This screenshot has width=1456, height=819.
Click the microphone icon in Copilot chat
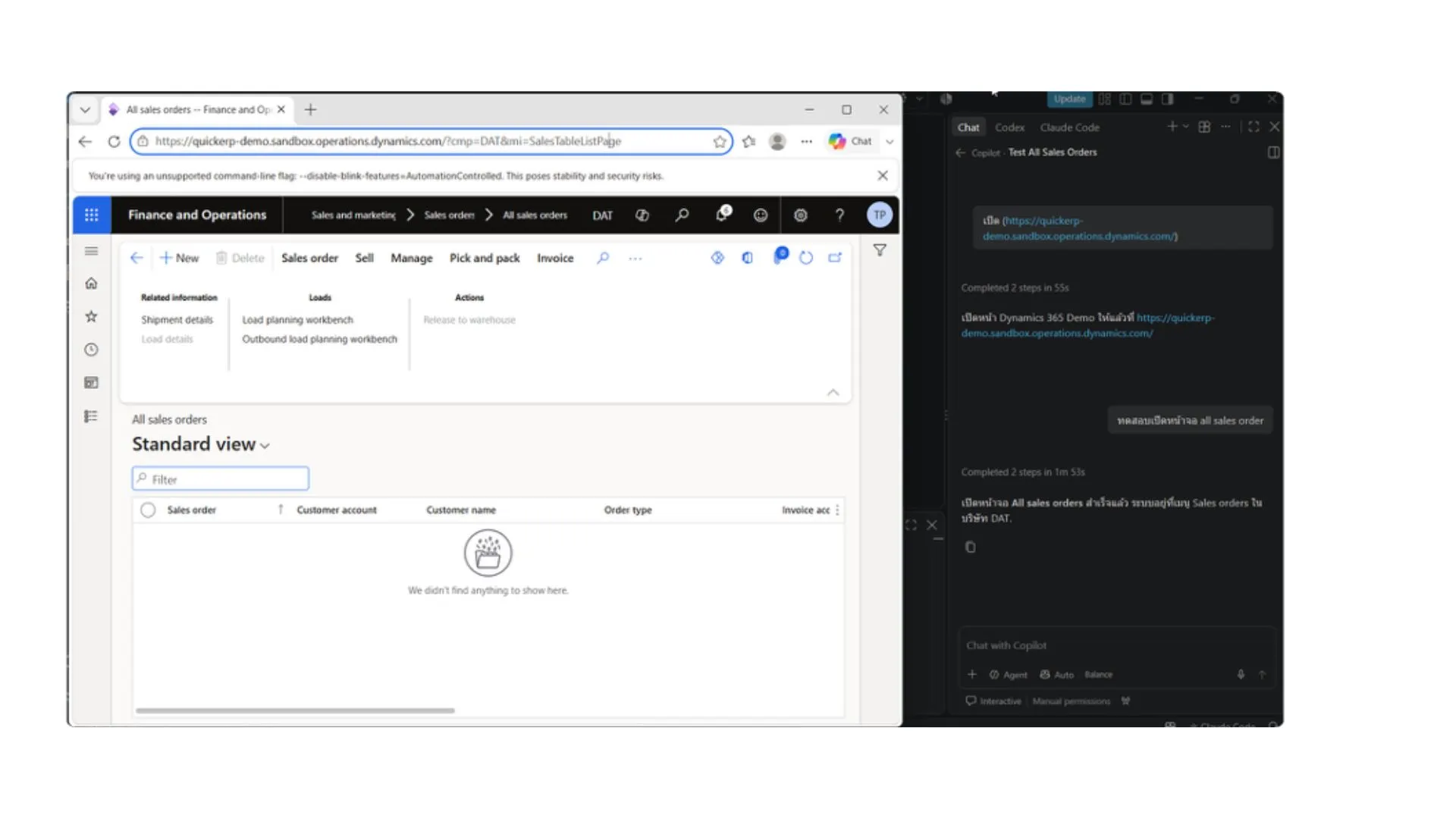(1241, 674)
